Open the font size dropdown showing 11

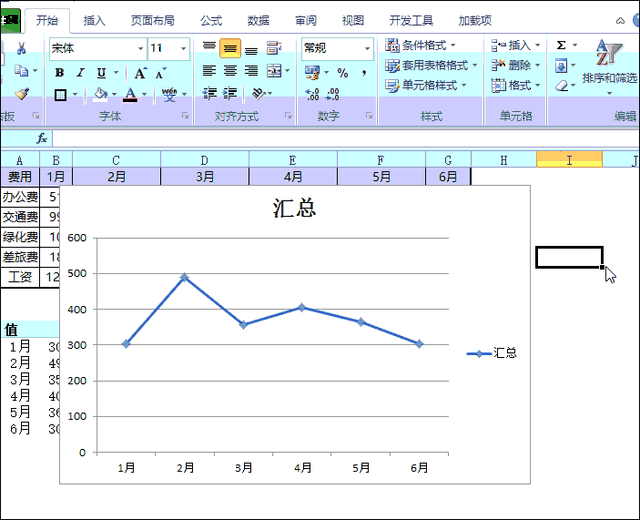click(183, 49)
